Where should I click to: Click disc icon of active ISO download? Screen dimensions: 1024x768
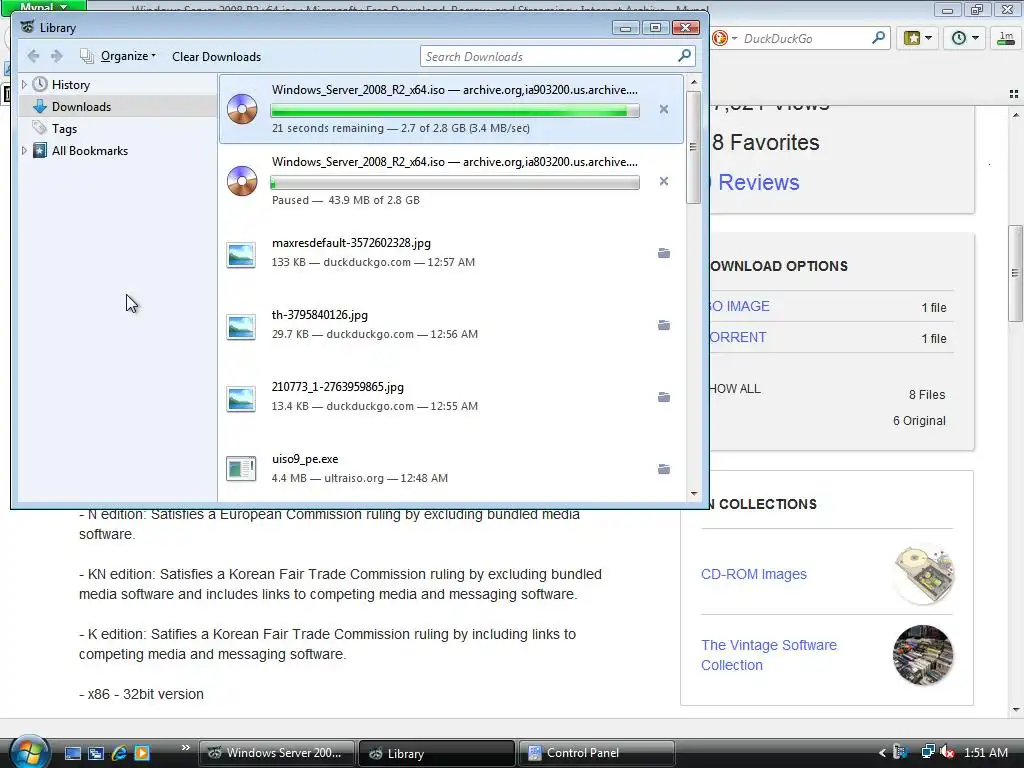click(x=242, y=109)
